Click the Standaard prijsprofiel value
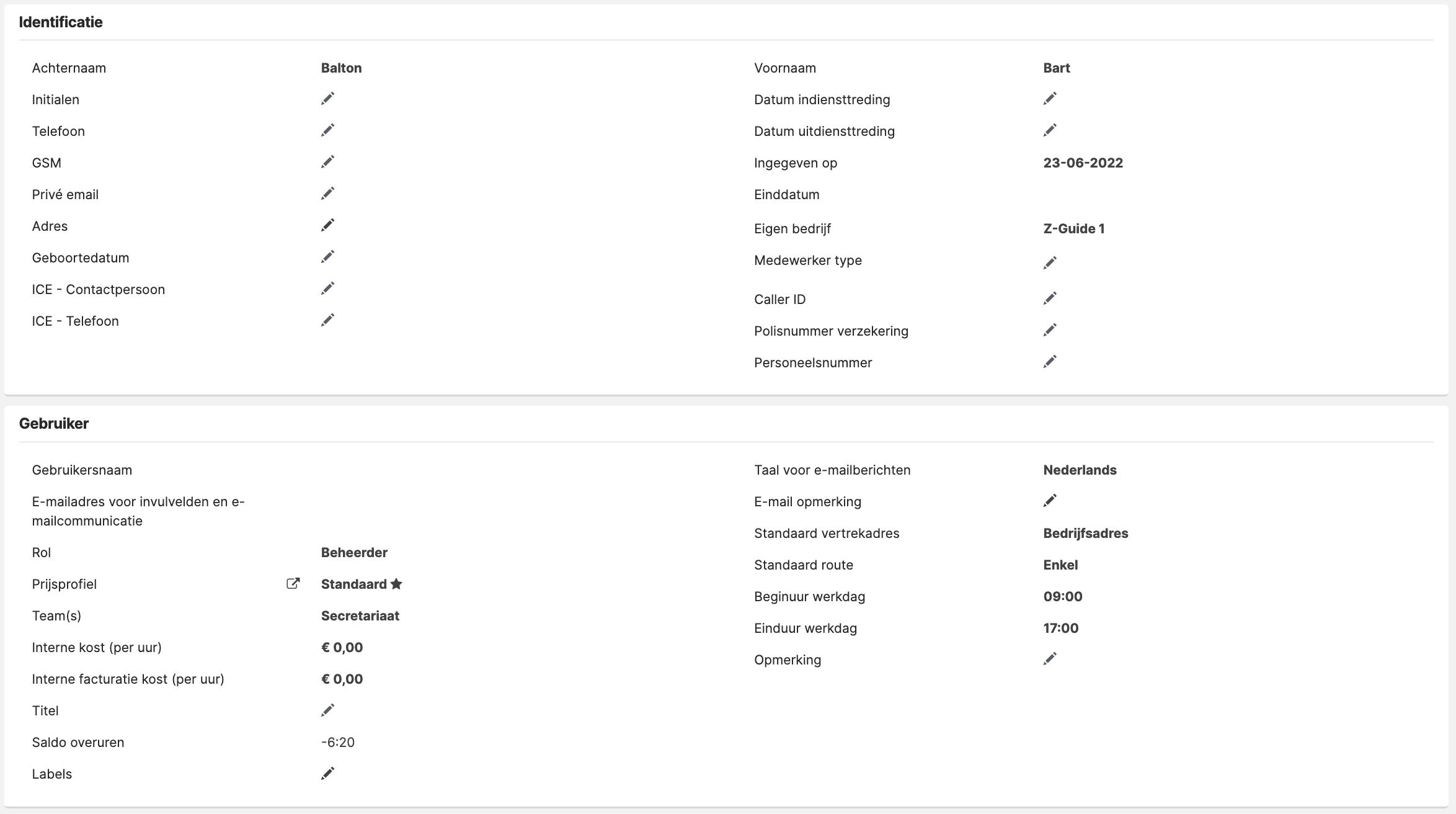 coord(354,584)
